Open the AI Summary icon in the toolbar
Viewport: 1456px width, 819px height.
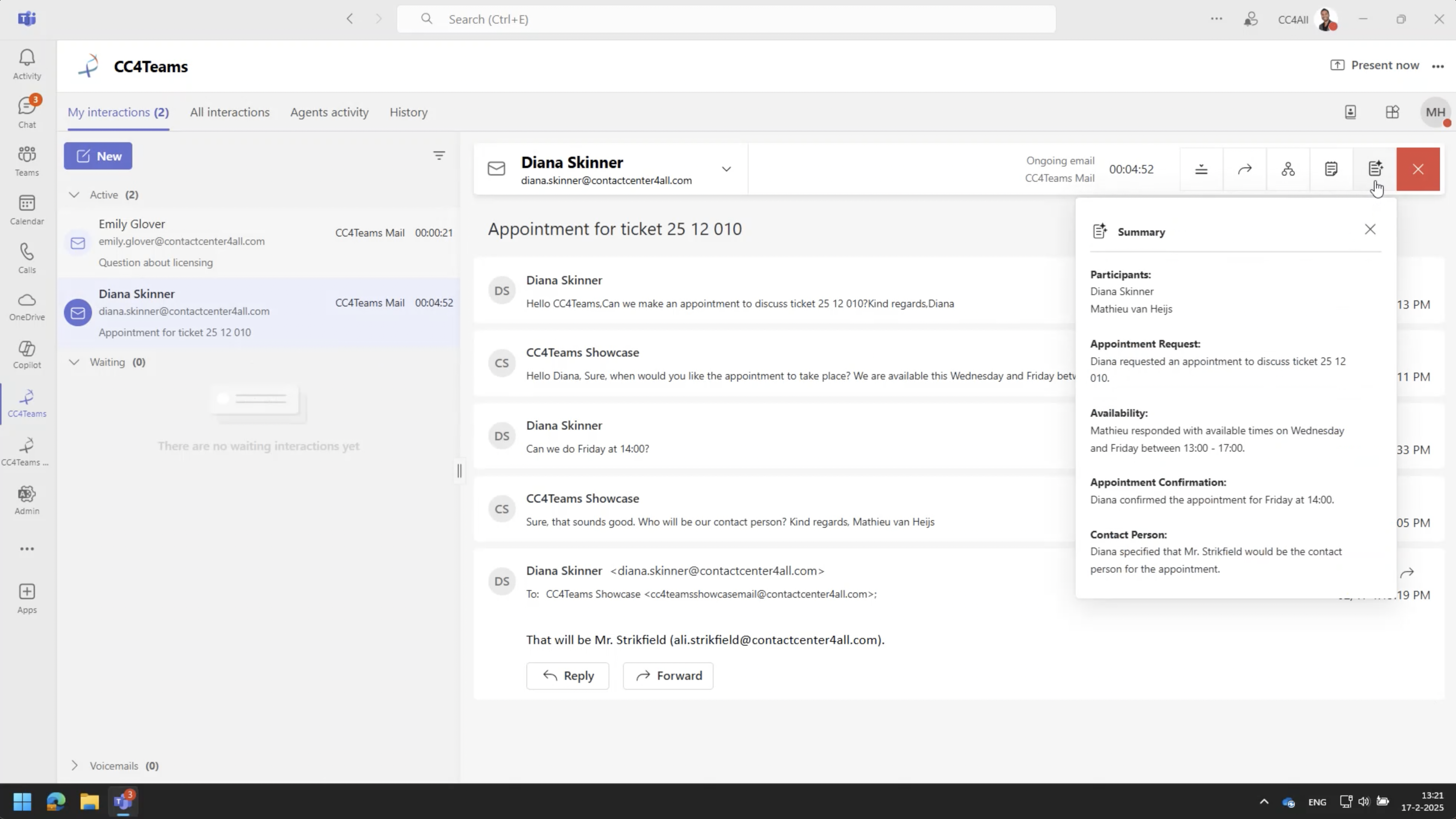[x=1375, y=169]
